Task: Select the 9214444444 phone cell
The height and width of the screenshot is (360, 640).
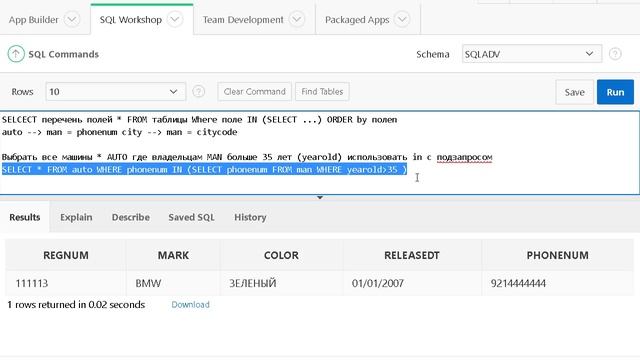Action: (x=558, y=283)
